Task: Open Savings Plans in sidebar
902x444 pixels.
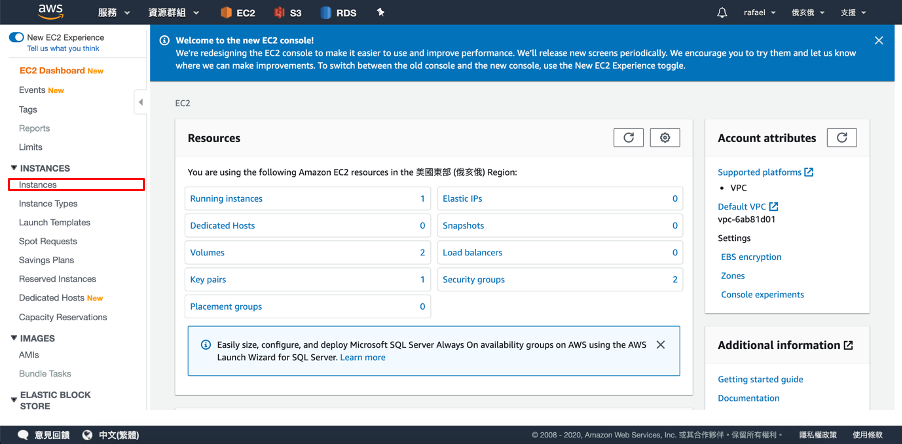Action: tap(46, 260)
